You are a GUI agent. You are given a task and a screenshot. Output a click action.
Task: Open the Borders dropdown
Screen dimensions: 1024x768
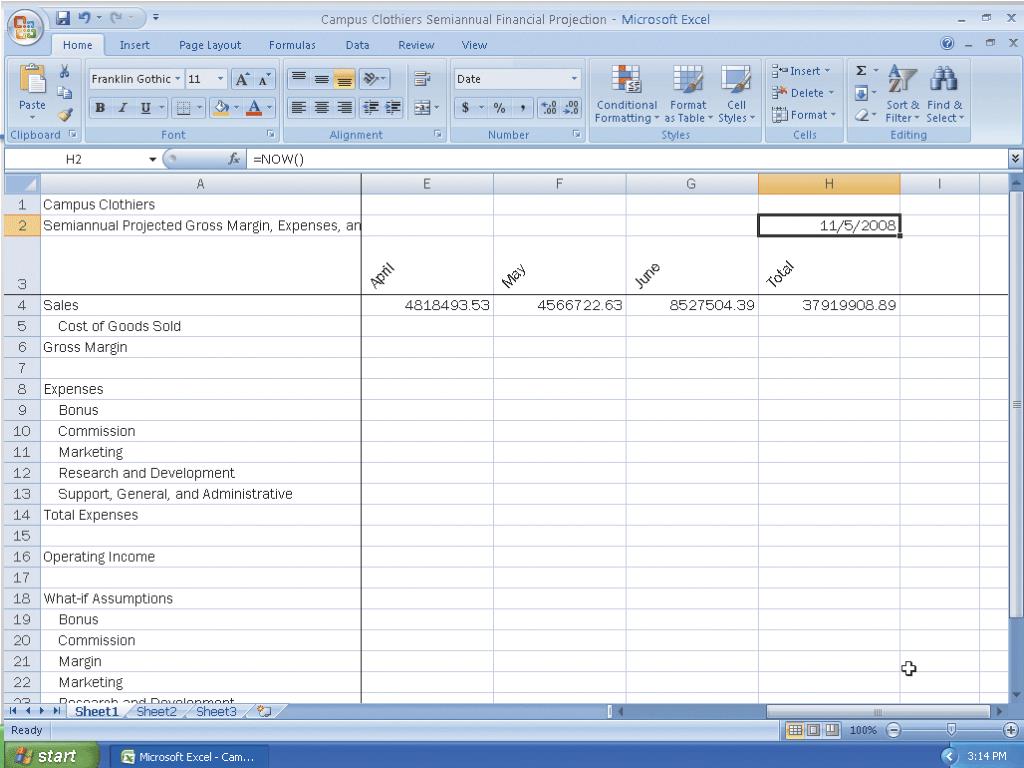(200, 107)
